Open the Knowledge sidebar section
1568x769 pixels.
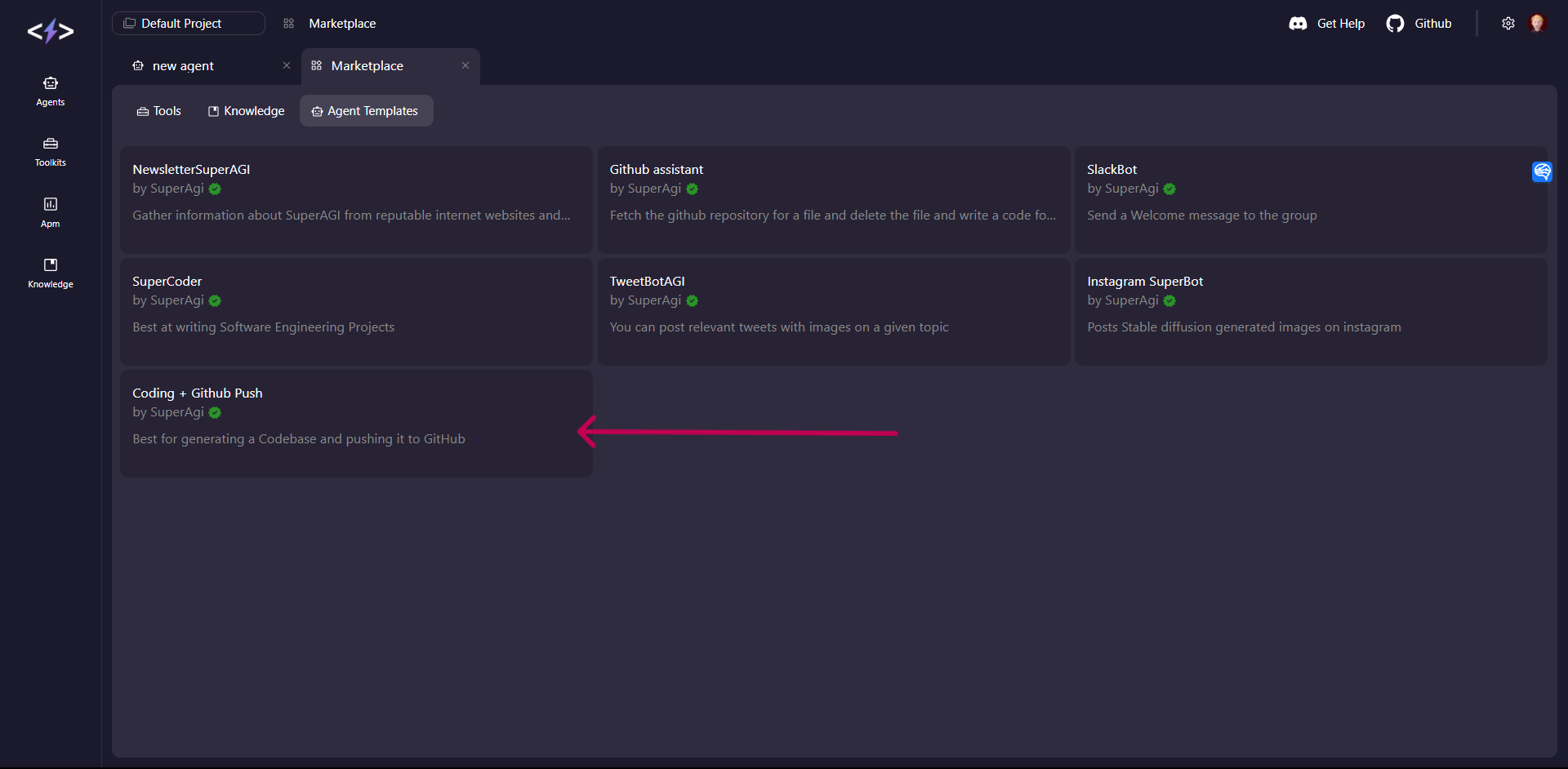[51, 273]
